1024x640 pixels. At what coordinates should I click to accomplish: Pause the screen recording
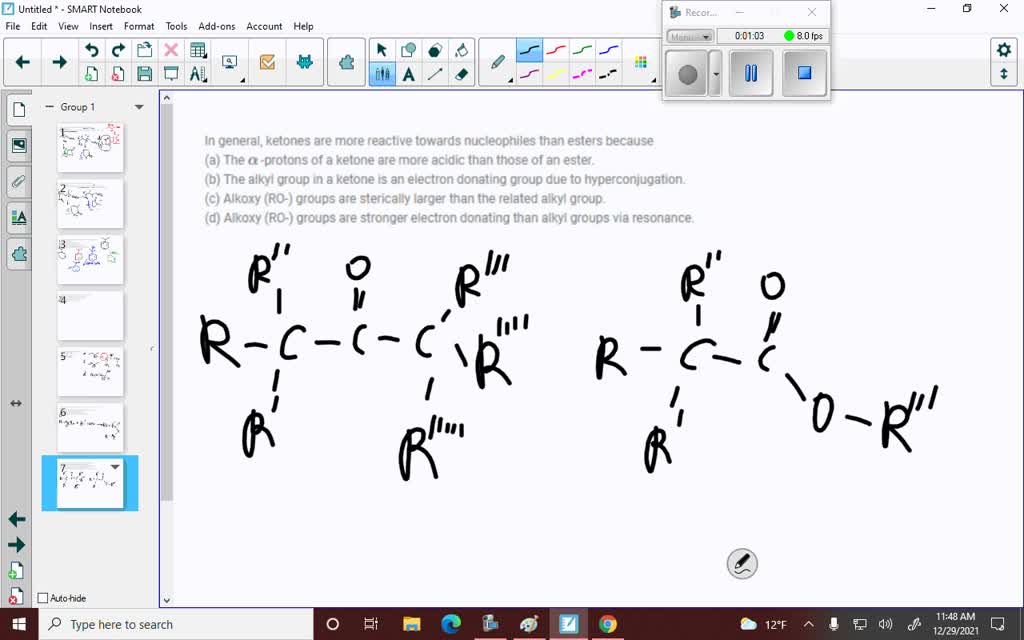751,73
